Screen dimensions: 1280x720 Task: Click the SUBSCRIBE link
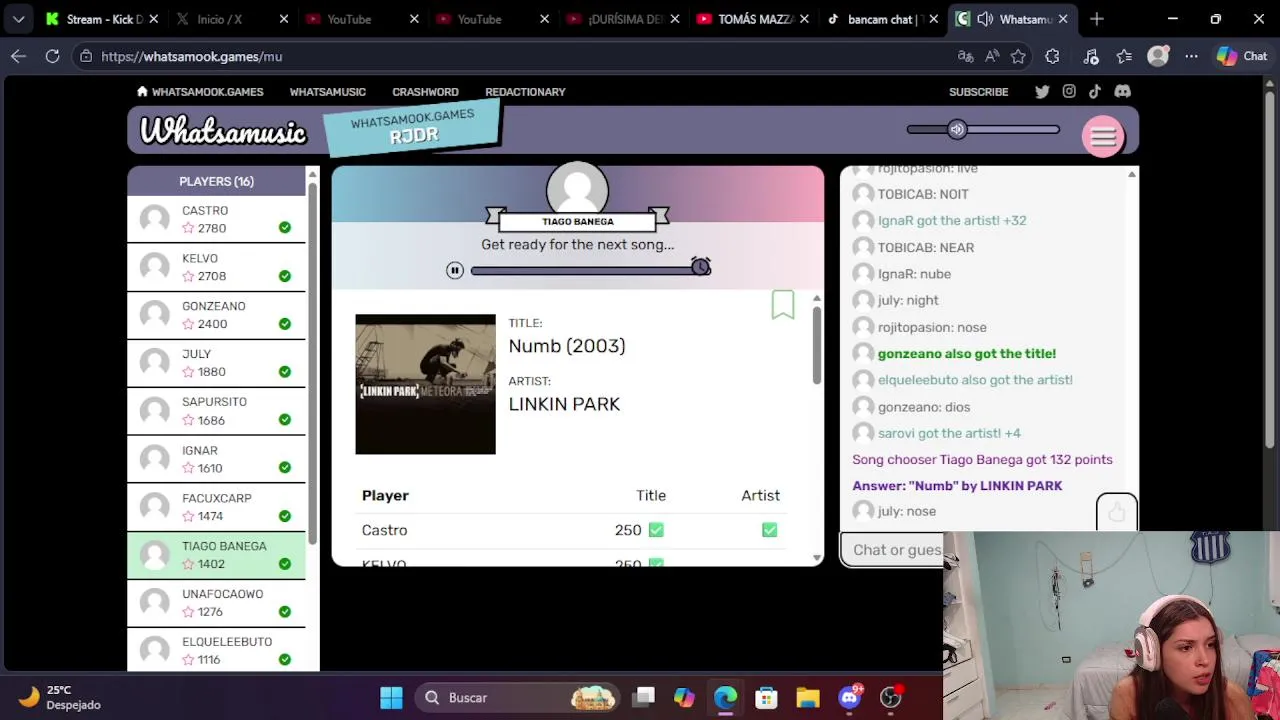click(978, 92)
